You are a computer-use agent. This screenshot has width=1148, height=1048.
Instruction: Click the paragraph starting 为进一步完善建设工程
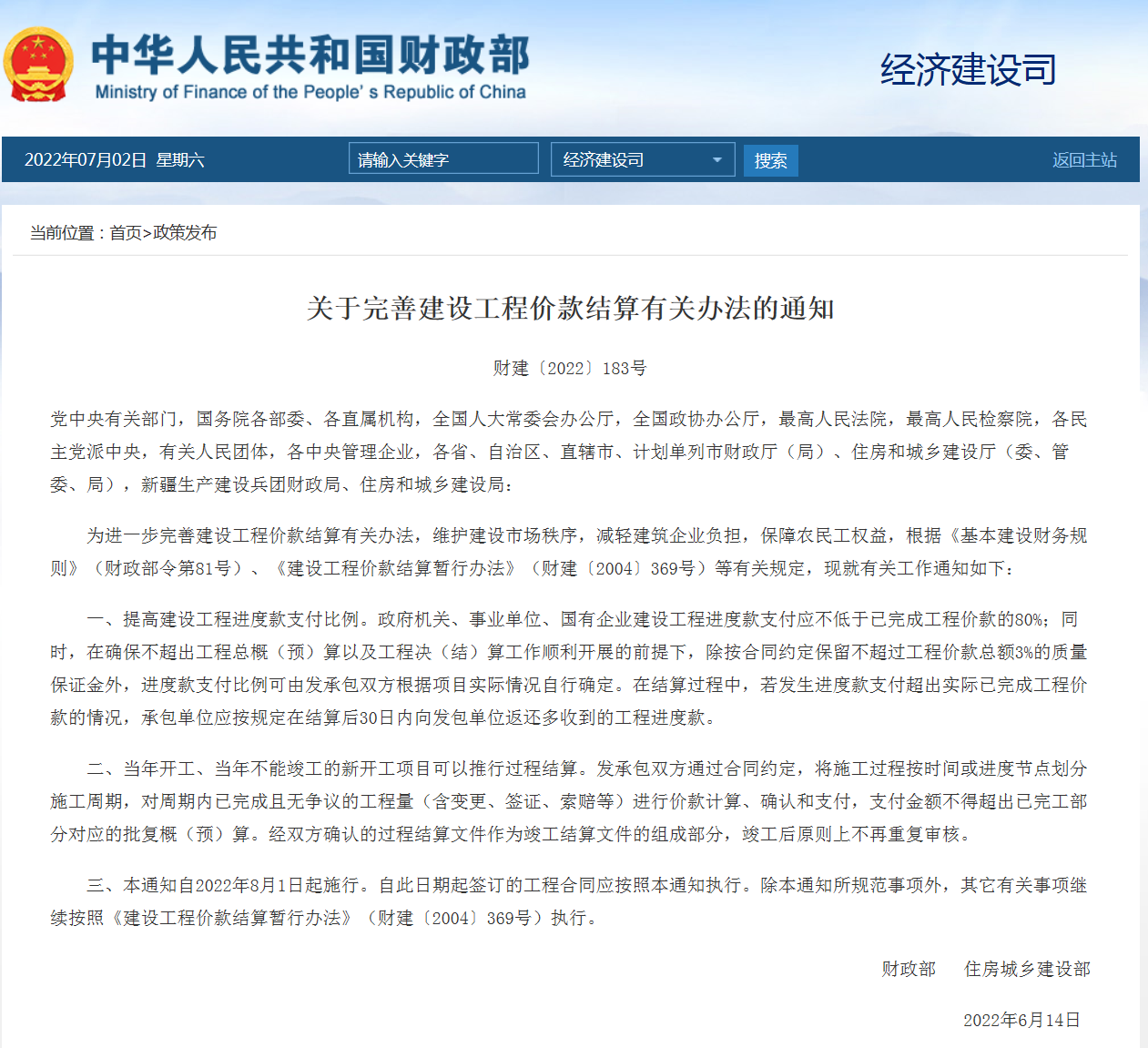[569, 552]
